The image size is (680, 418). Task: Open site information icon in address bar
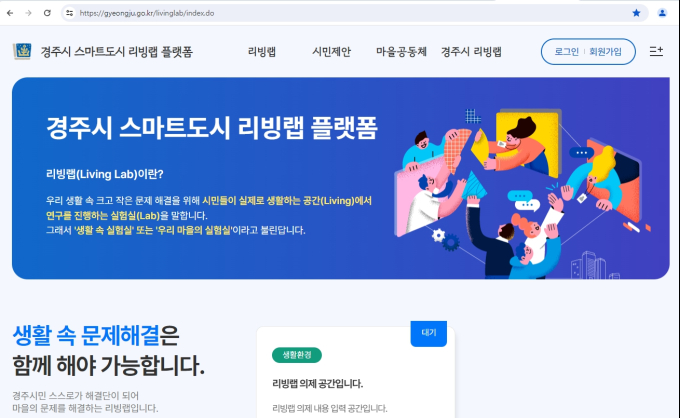coord(69,13)
